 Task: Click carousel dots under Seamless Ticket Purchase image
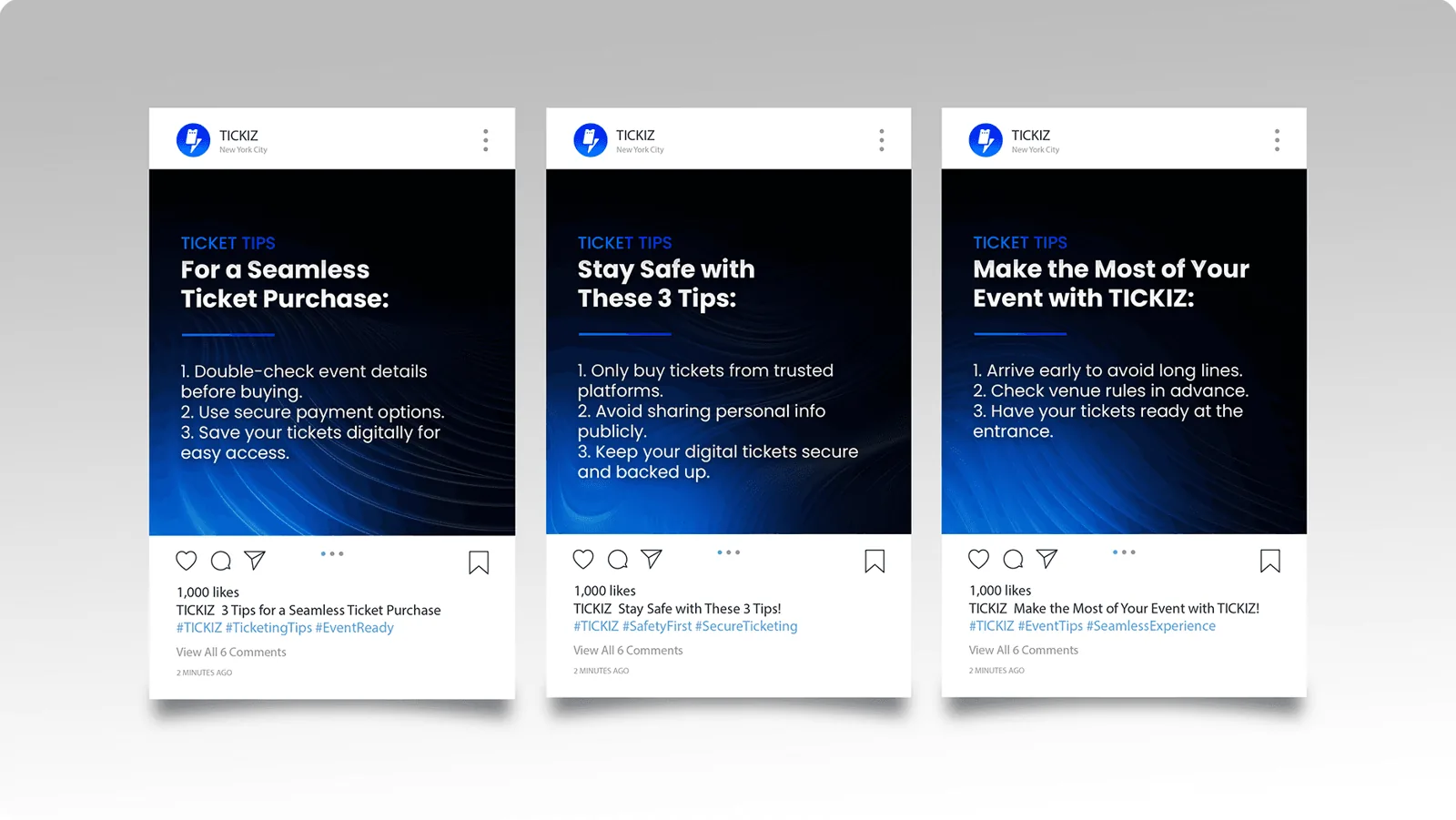(x=332, y=553)
